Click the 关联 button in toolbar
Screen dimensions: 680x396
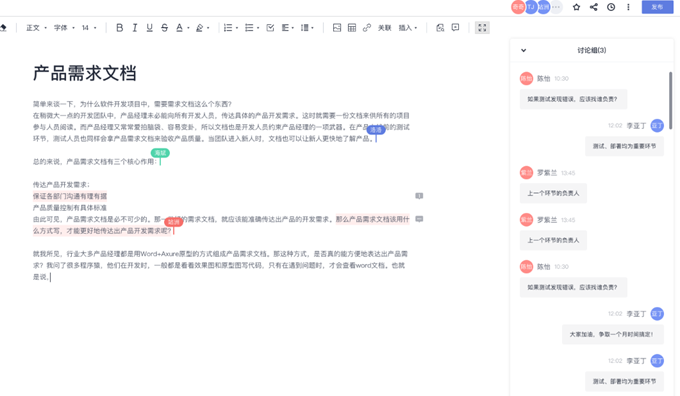(385, 28)
